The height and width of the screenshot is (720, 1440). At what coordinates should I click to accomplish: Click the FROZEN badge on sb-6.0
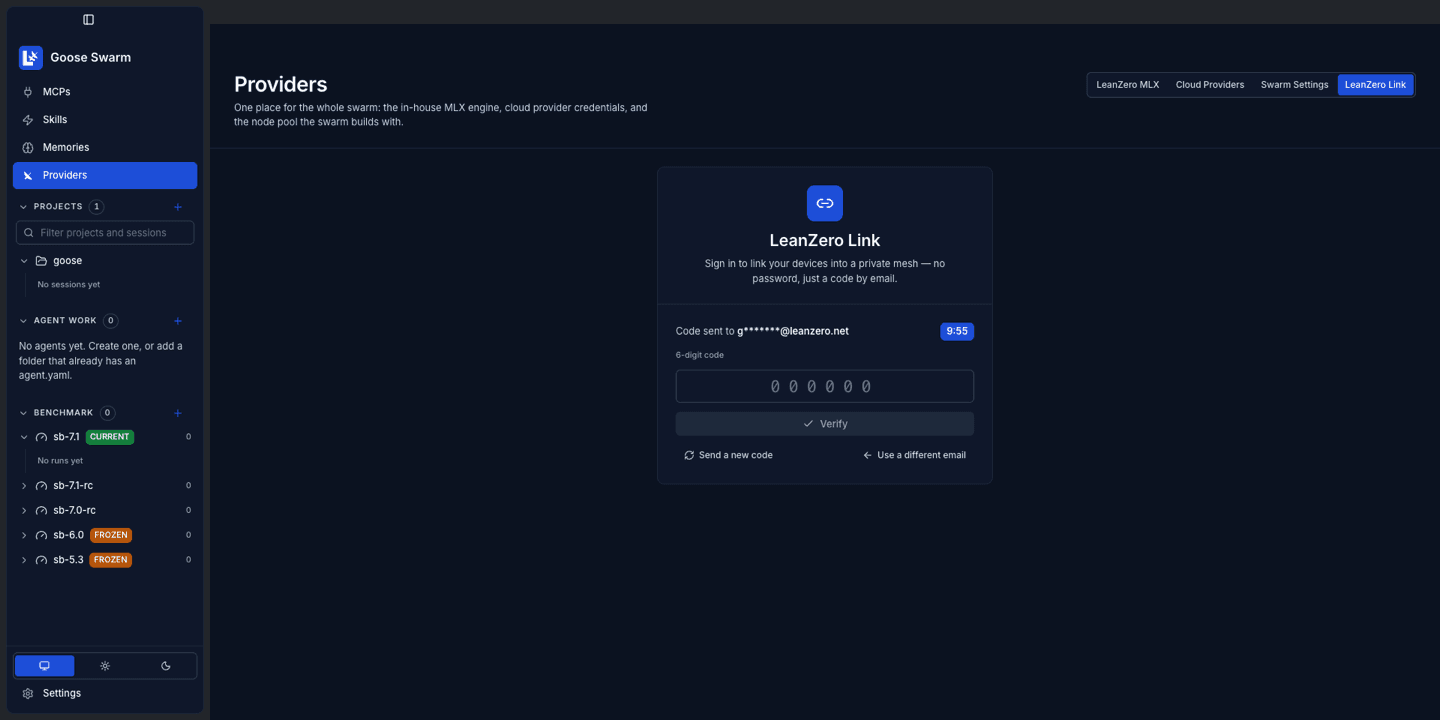[111, 535]
